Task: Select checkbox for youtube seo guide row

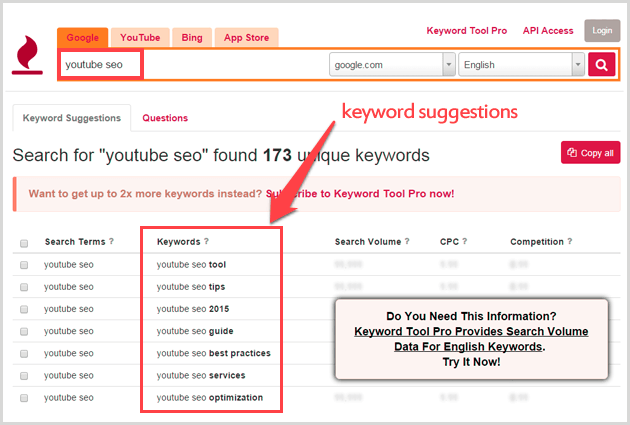Action: [x=24, y=331]
